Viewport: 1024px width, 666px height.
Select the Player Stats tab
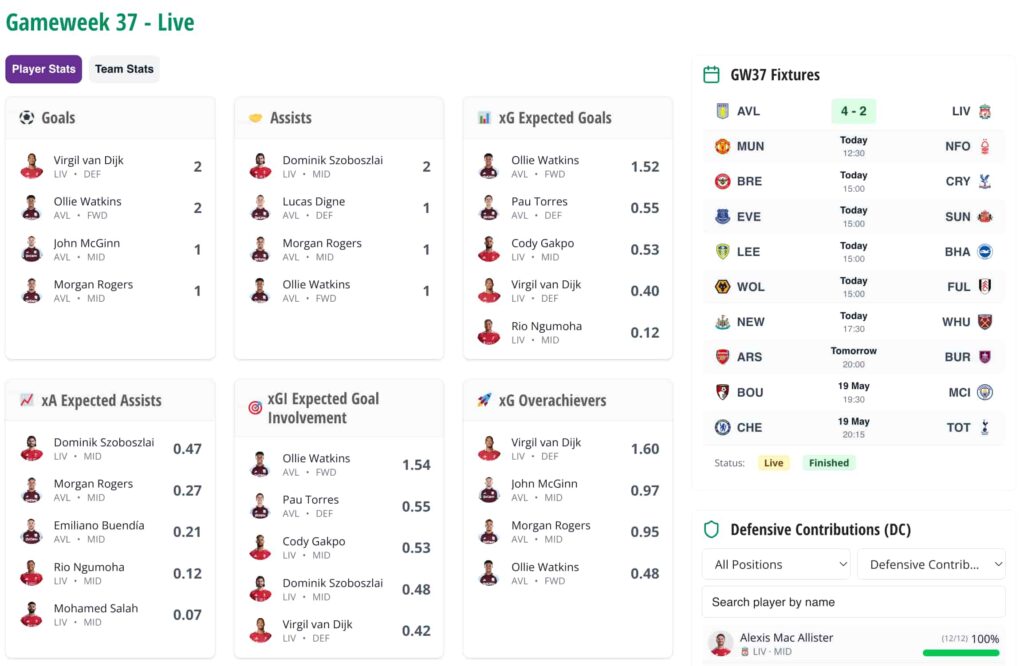pyautogui.click(x=44, y=69)
